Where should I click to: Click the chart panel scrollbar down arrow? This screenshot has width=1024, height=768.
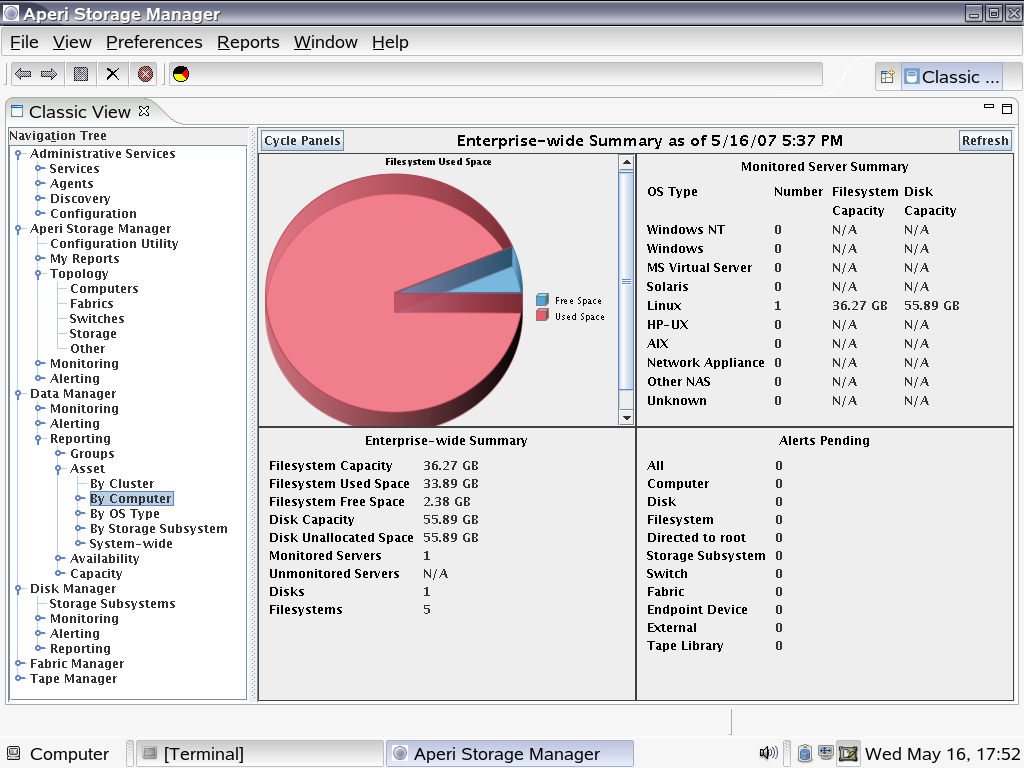click(x=626, y=417)
